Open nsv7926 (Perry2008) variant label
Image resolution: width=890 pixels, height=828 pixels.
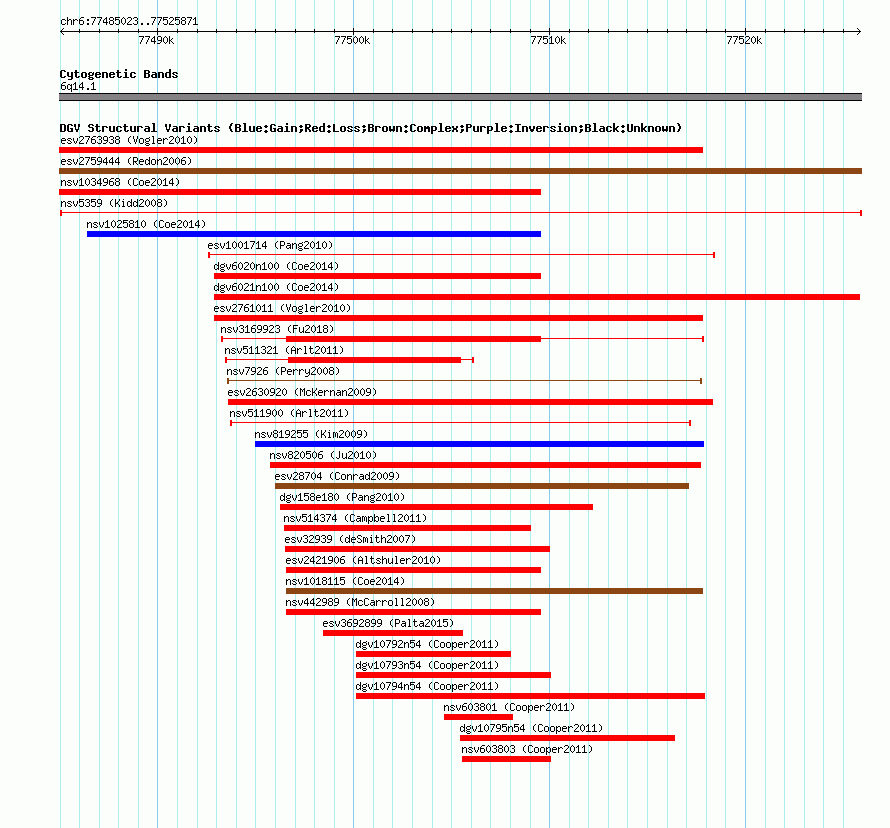pyautogui.click(x=283, y=371)
